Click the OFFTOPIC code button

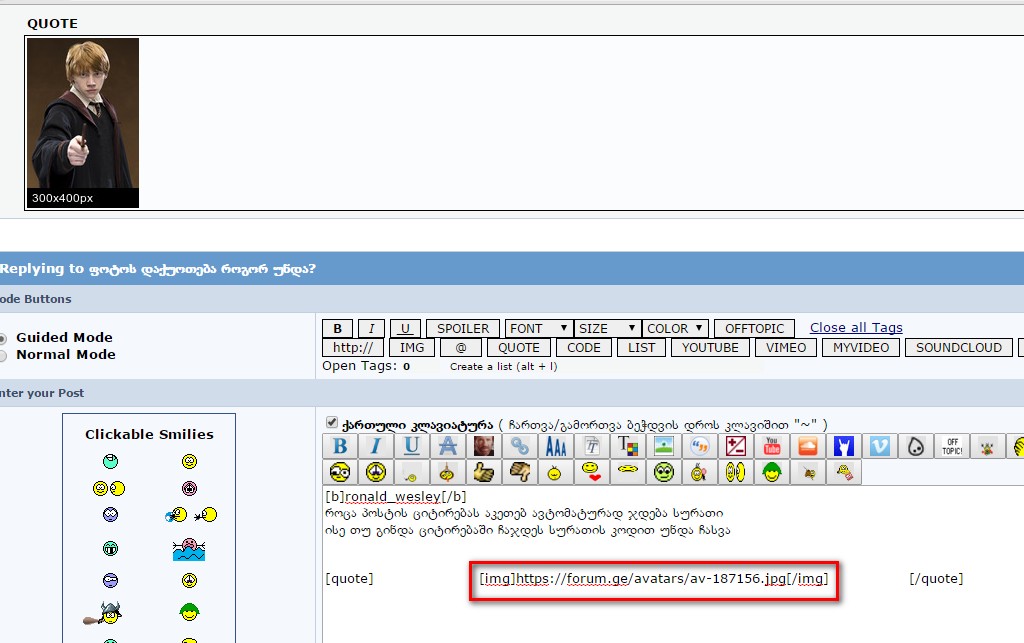(754, 328)
